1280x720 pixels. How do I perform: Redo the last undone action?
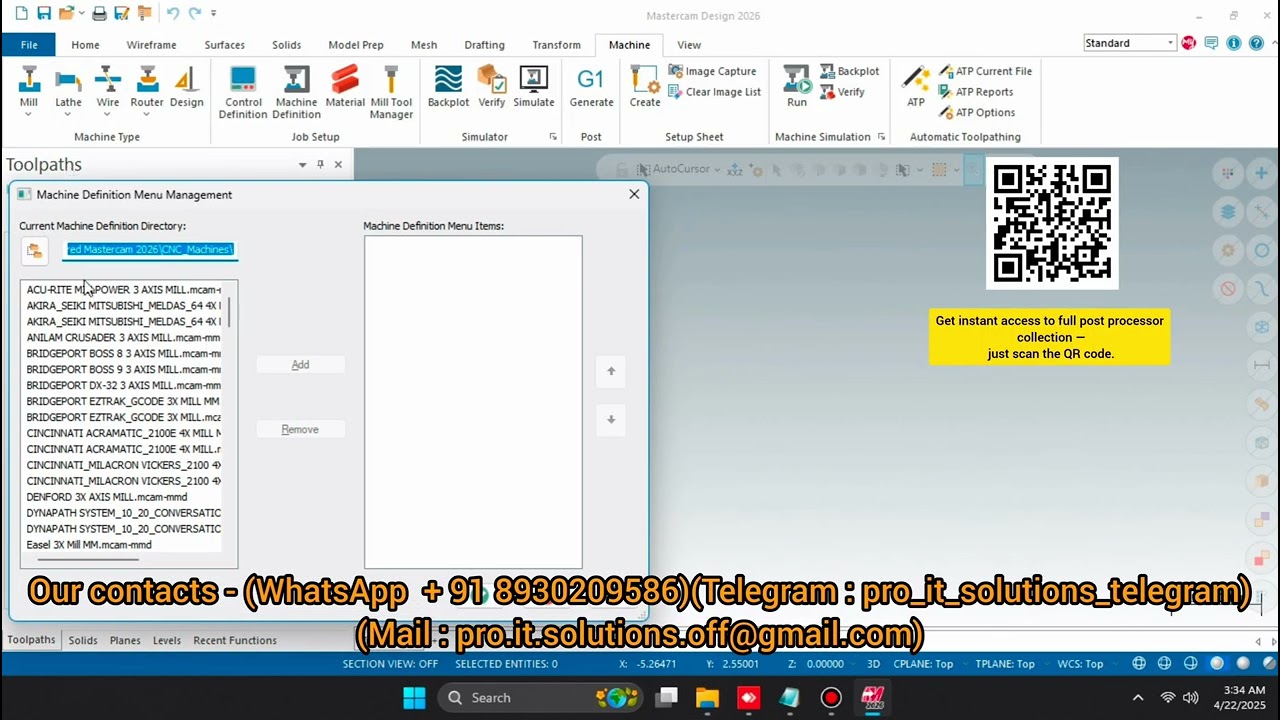[194, 13]
